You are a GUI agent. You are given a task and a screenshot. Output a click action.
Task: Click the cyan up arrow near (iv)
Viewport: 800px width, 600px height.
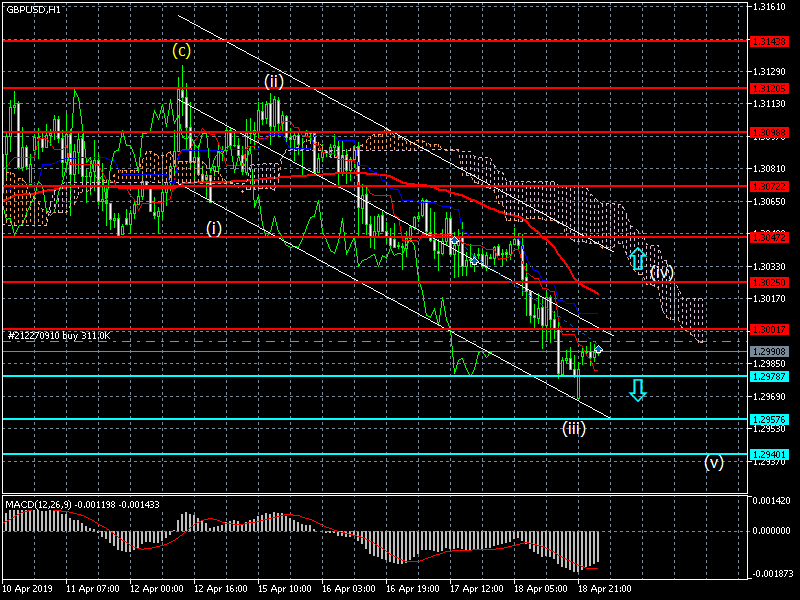[637, 259]
